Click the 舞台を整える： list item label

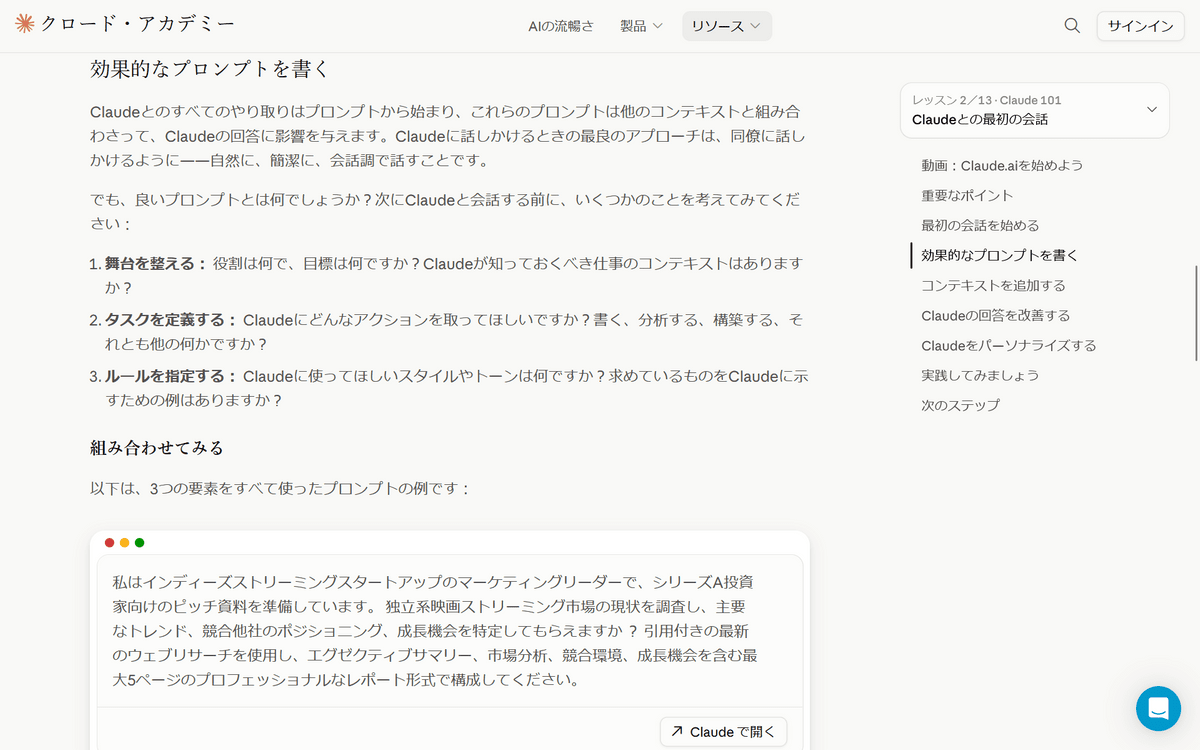(156, 264)
